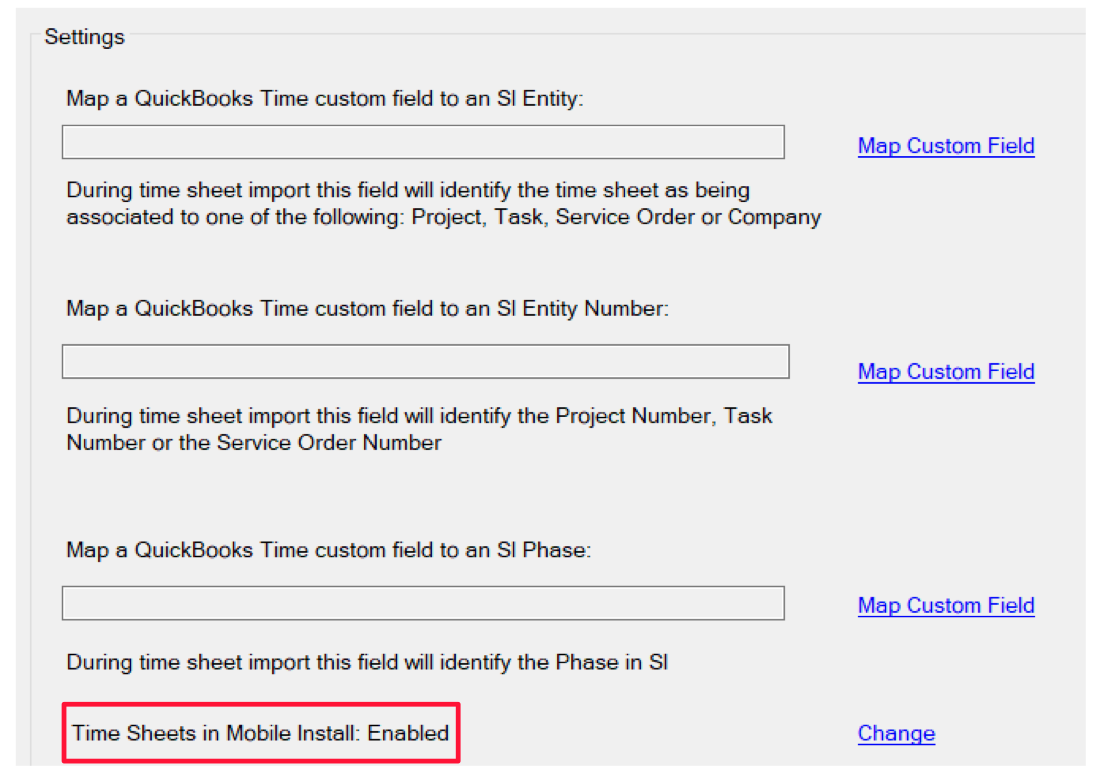Screen dimensions: 1102x780
Task: Click 'Service Order Number' in the second description
Action: 329,443
